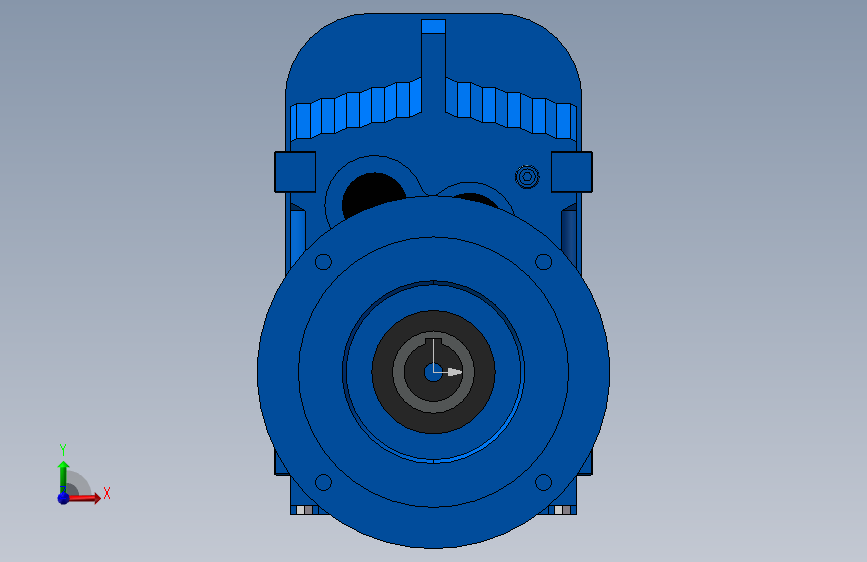The height and width of the screenshot is (562, 867).
Task: Select the lower-right bolt hole on the flange
Action: [544, 482]
